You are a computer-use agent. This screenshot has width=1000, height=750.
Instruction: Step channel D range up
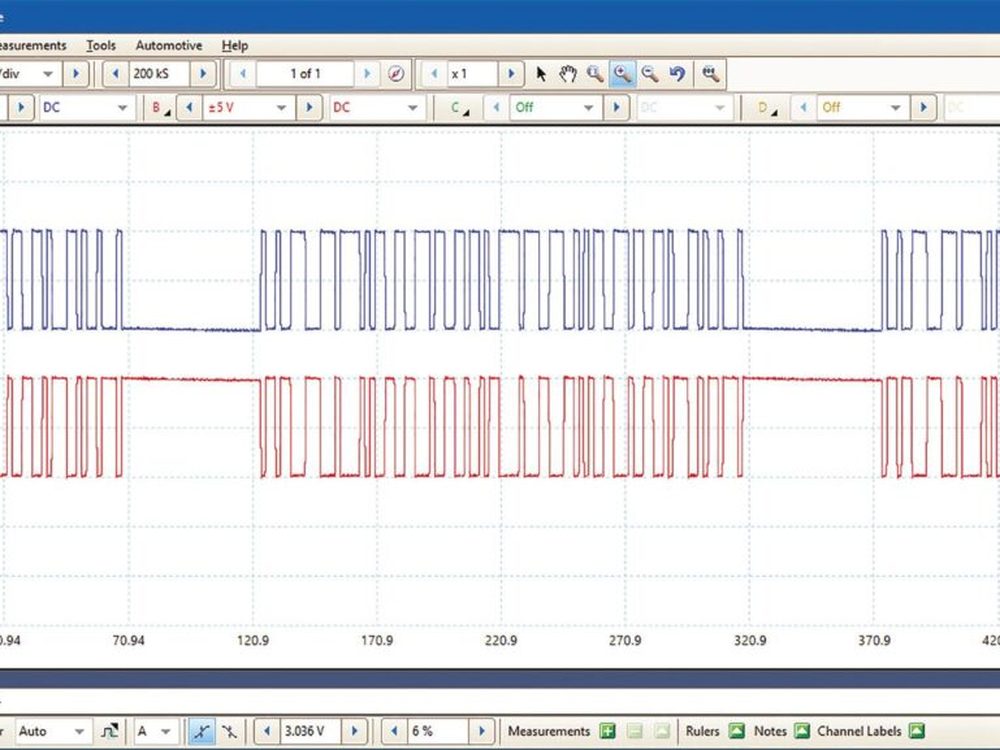(x=923, y=108)
